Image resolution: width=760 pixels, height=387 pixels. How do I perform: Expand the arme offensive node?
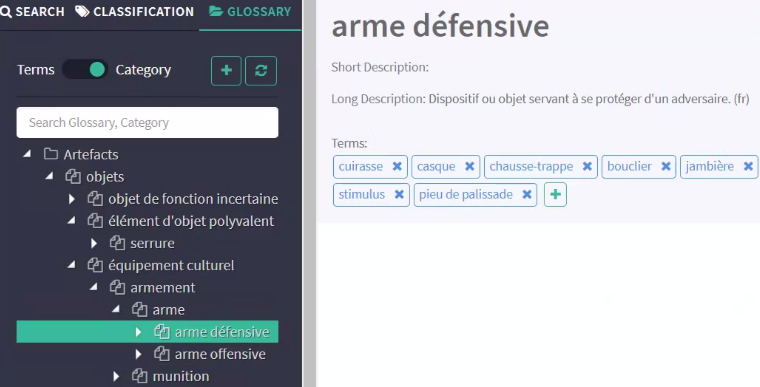click(139, 354)
